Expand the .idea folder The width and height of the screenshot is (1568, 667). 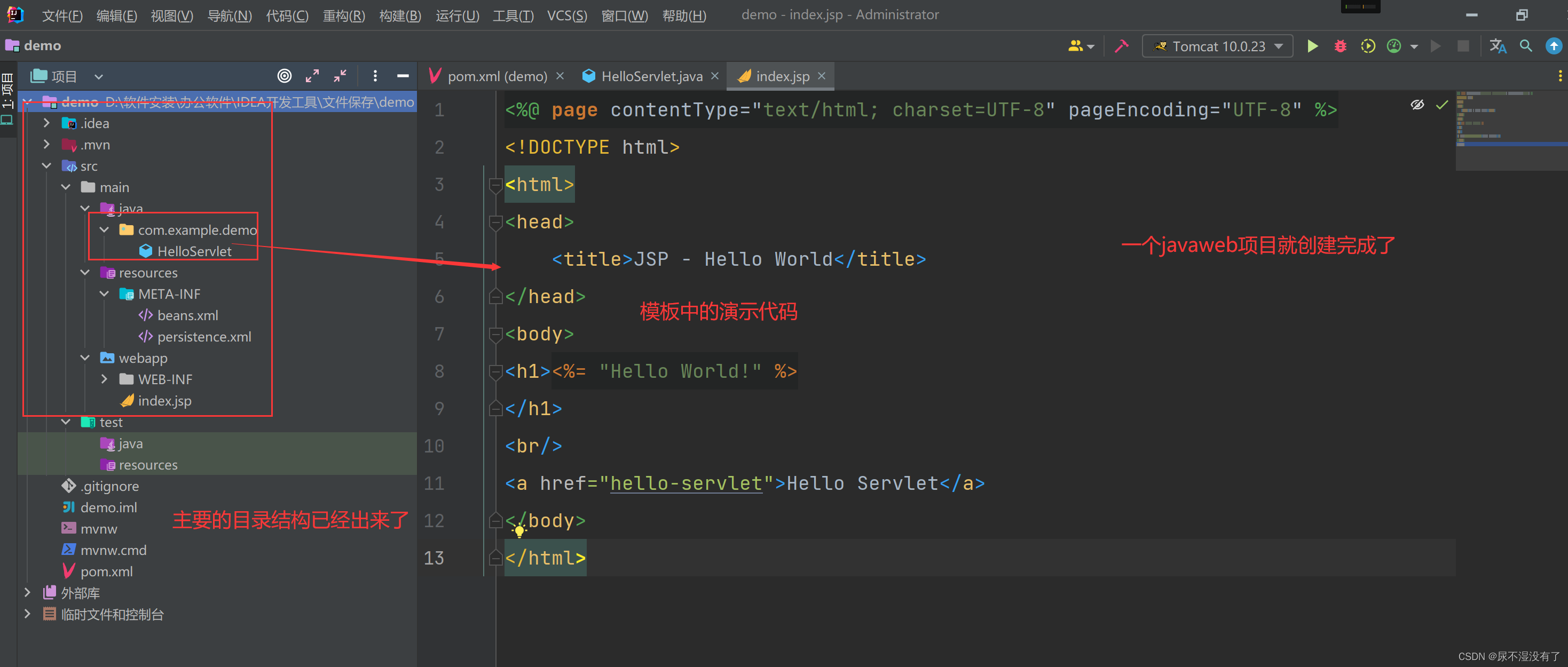point(47,124)
